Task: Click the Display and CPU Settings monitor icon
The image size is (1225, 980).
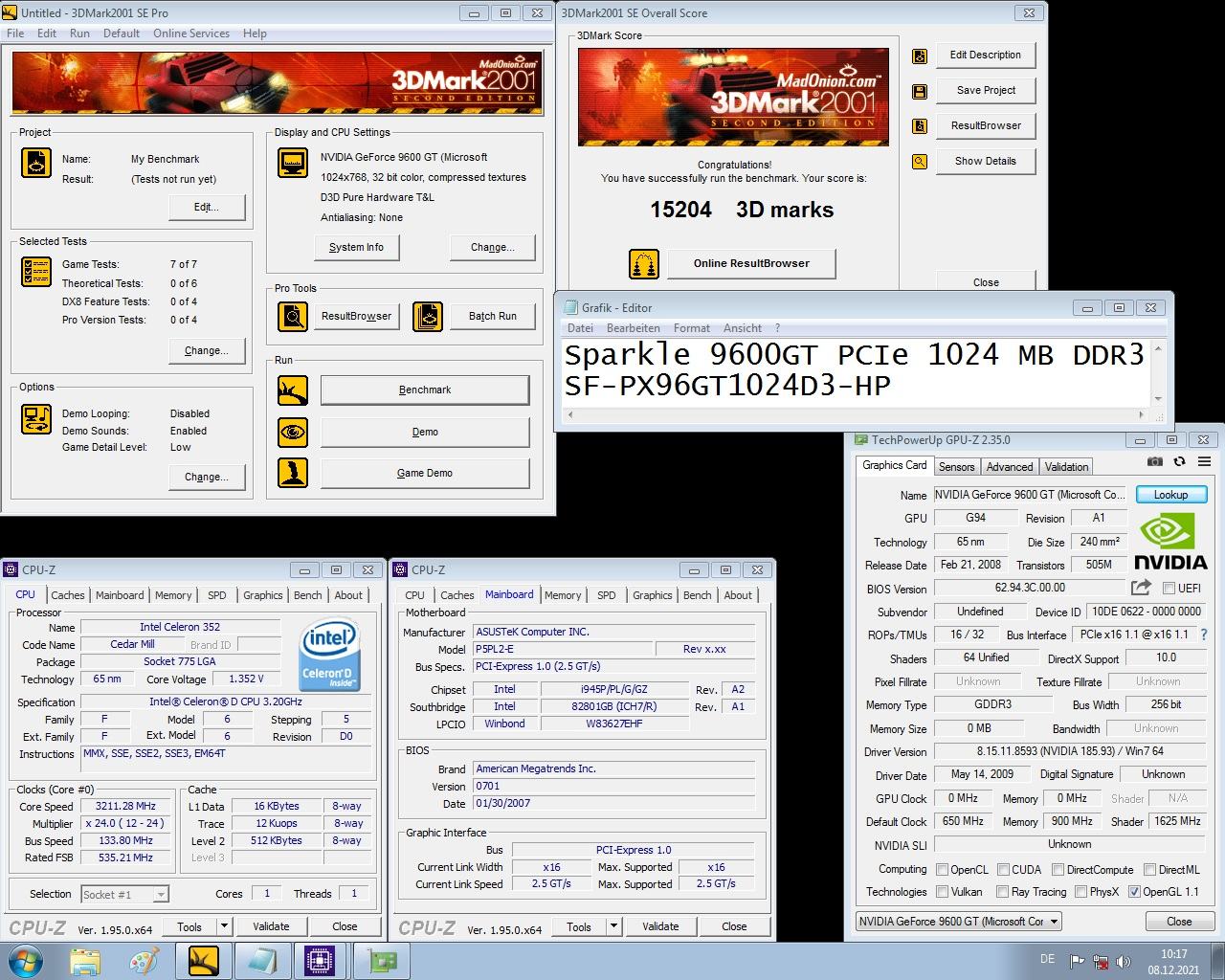Action: coord(293,163)
